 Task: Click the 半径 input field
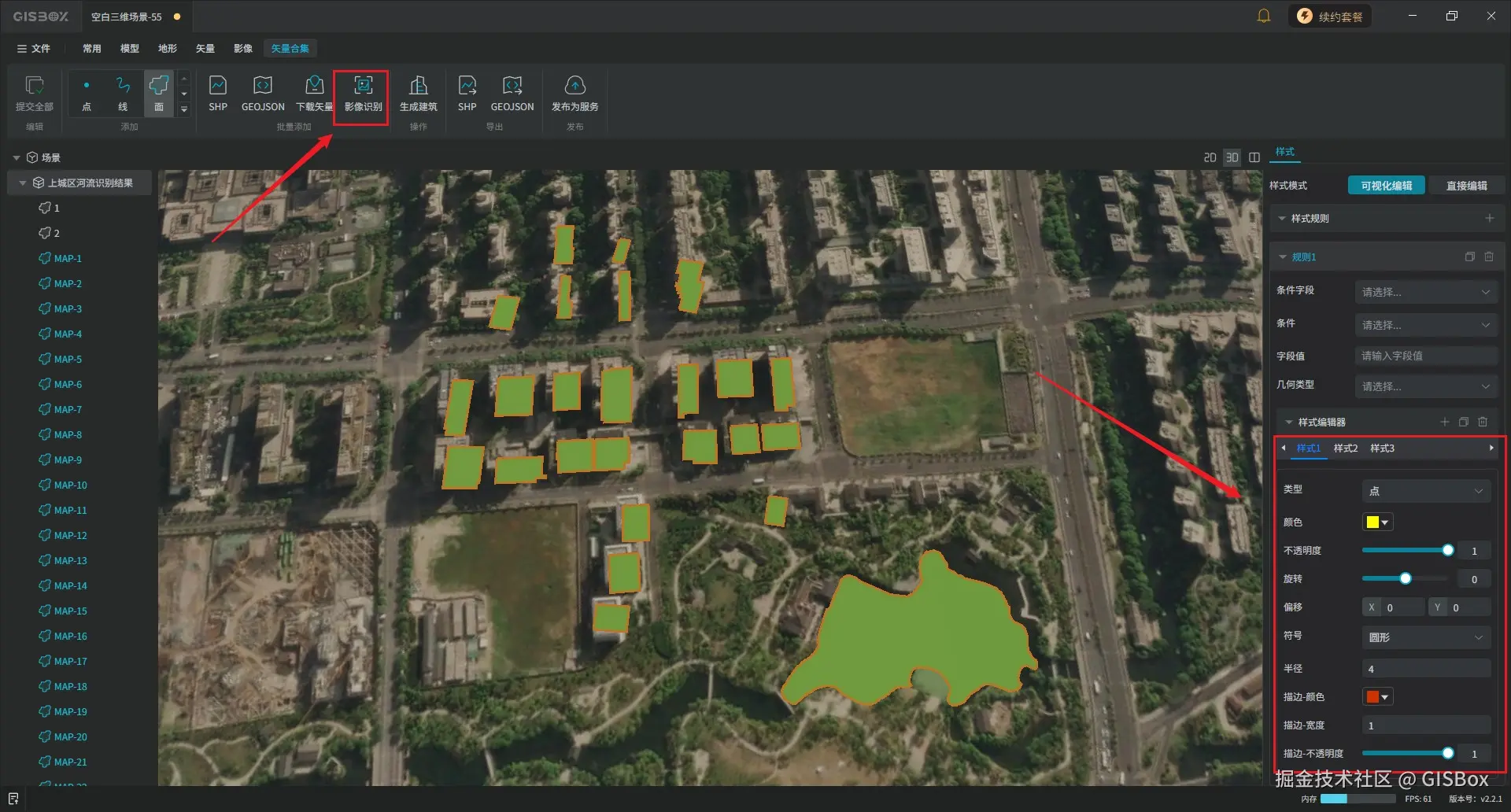coord(1426,669)
